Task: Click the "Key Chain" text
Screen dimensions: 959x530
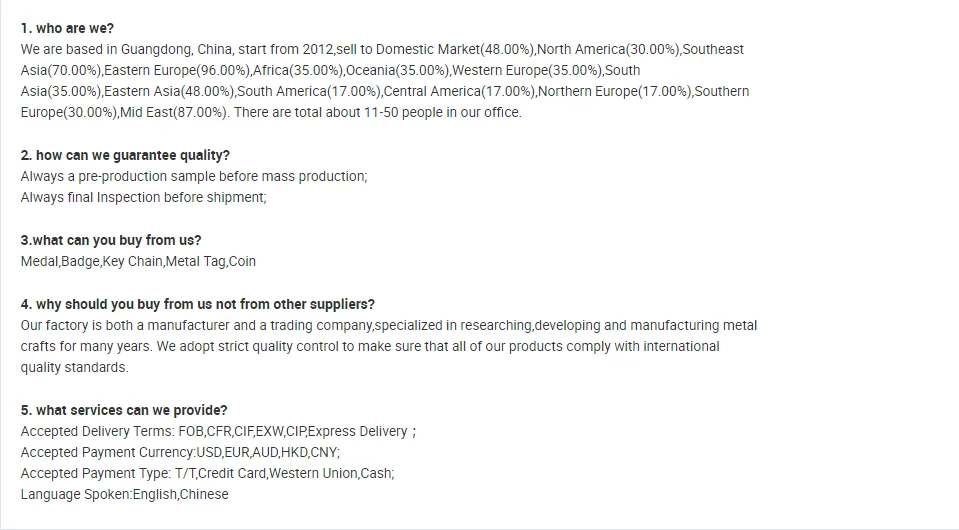Action: pos(131,261)
